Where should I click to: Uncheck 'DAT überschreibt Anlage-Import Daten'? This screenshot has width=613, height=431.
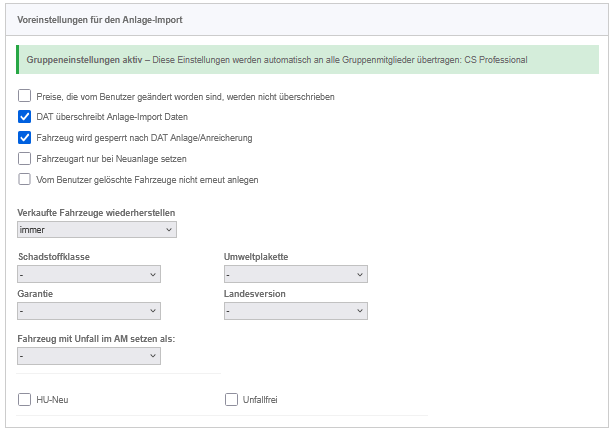[25, 117]
